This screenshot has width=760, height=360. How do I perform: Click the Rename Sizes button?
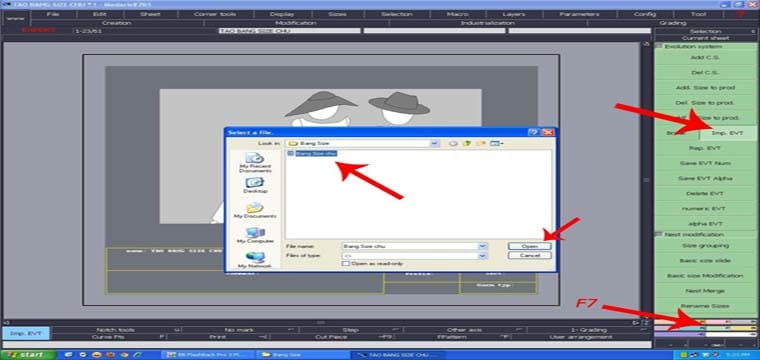[705, 306]
